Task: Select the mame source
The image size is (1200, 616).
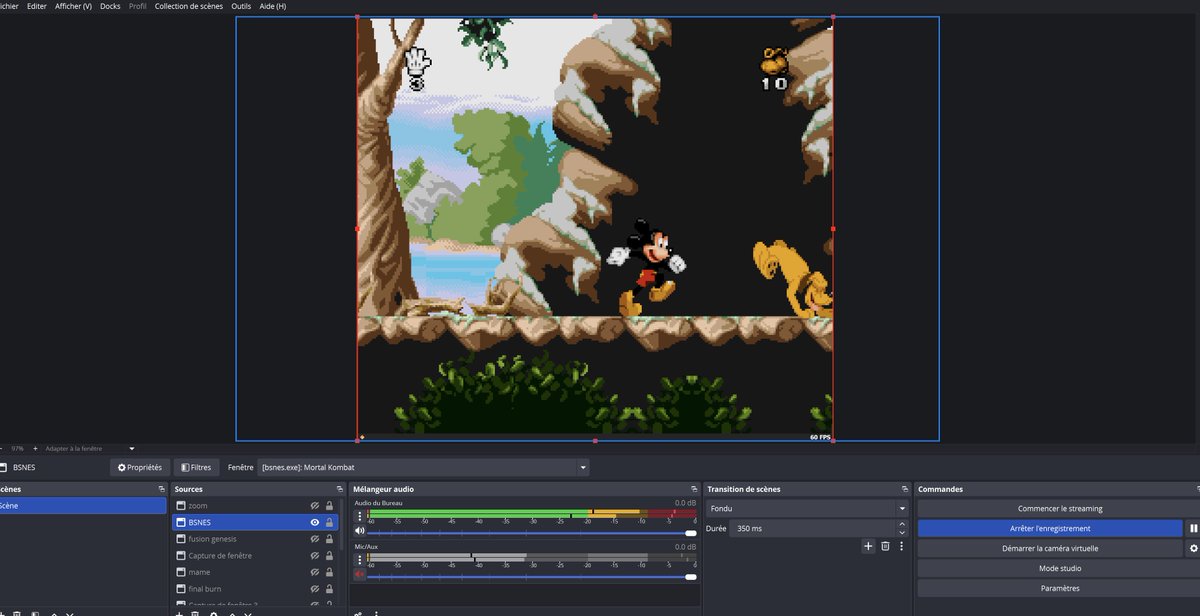Action: click(255, 572)
